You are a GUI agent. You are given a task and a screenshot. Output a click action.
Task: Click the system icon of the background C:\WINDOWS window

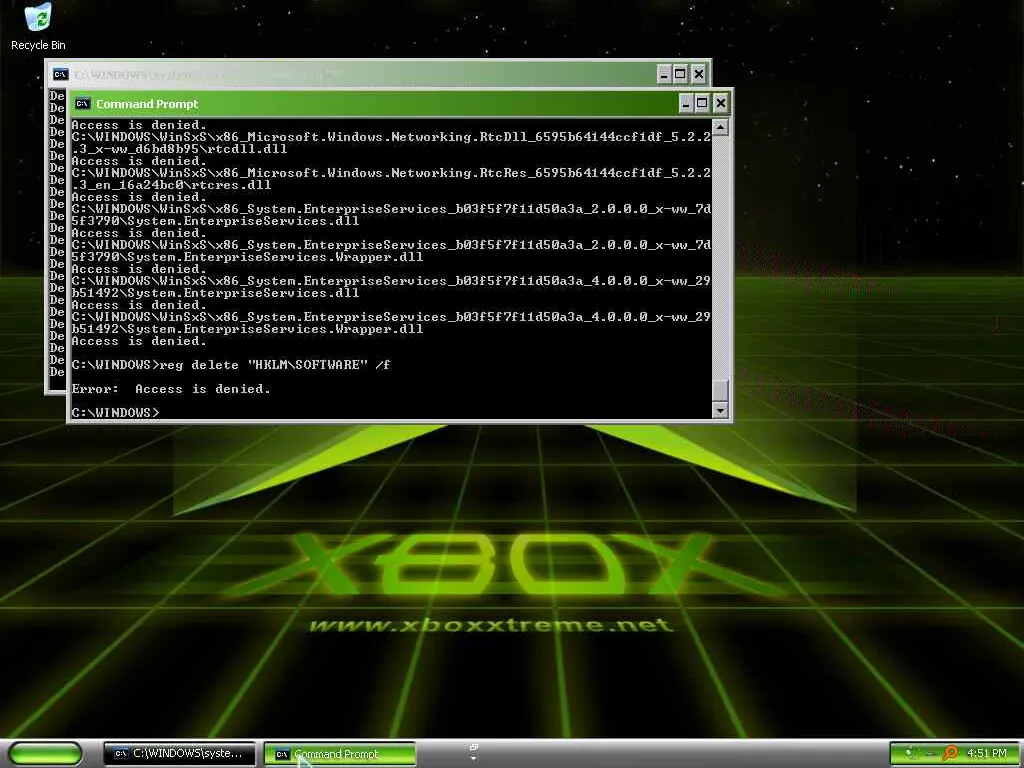pos(60,74)
